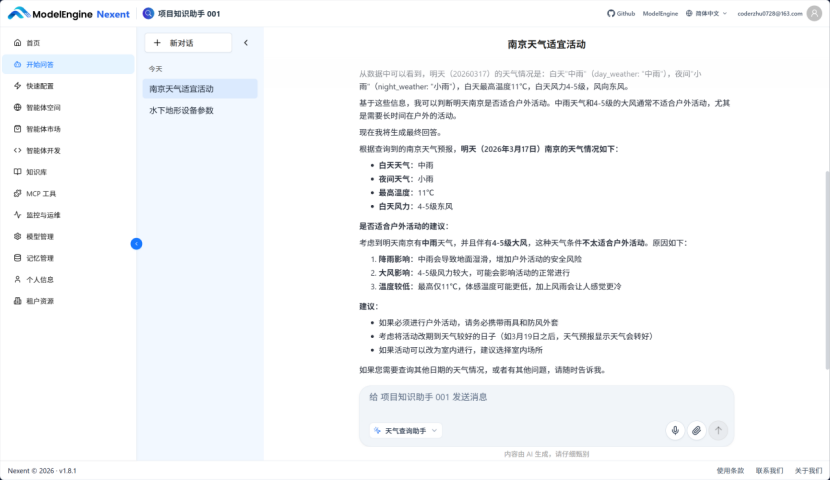Open 水下地形设备参数 conversation
830x480 pixels.
[x=200, y=111]
